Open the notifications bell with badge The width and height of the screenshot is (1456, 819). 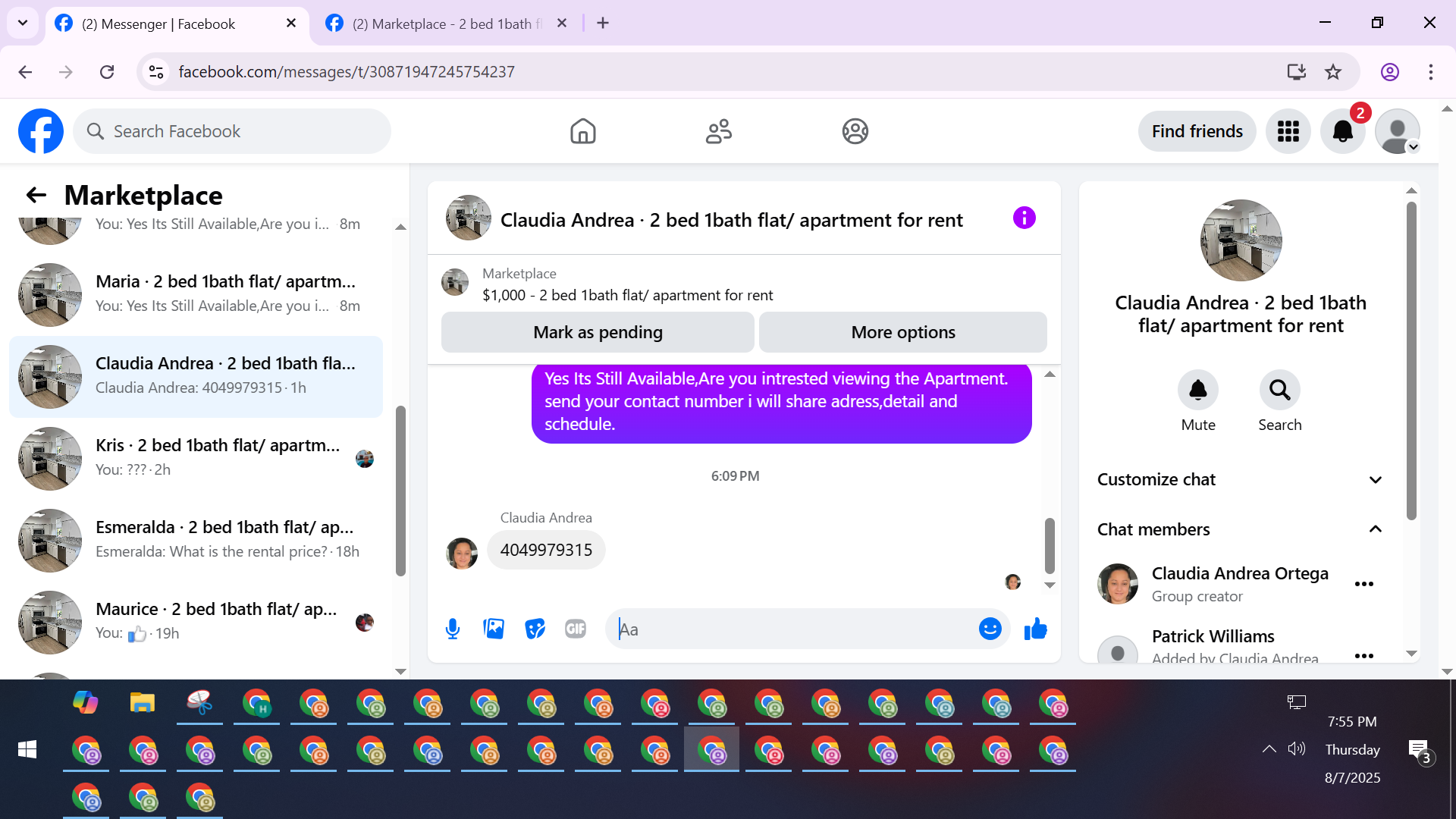pos(1343,131)
